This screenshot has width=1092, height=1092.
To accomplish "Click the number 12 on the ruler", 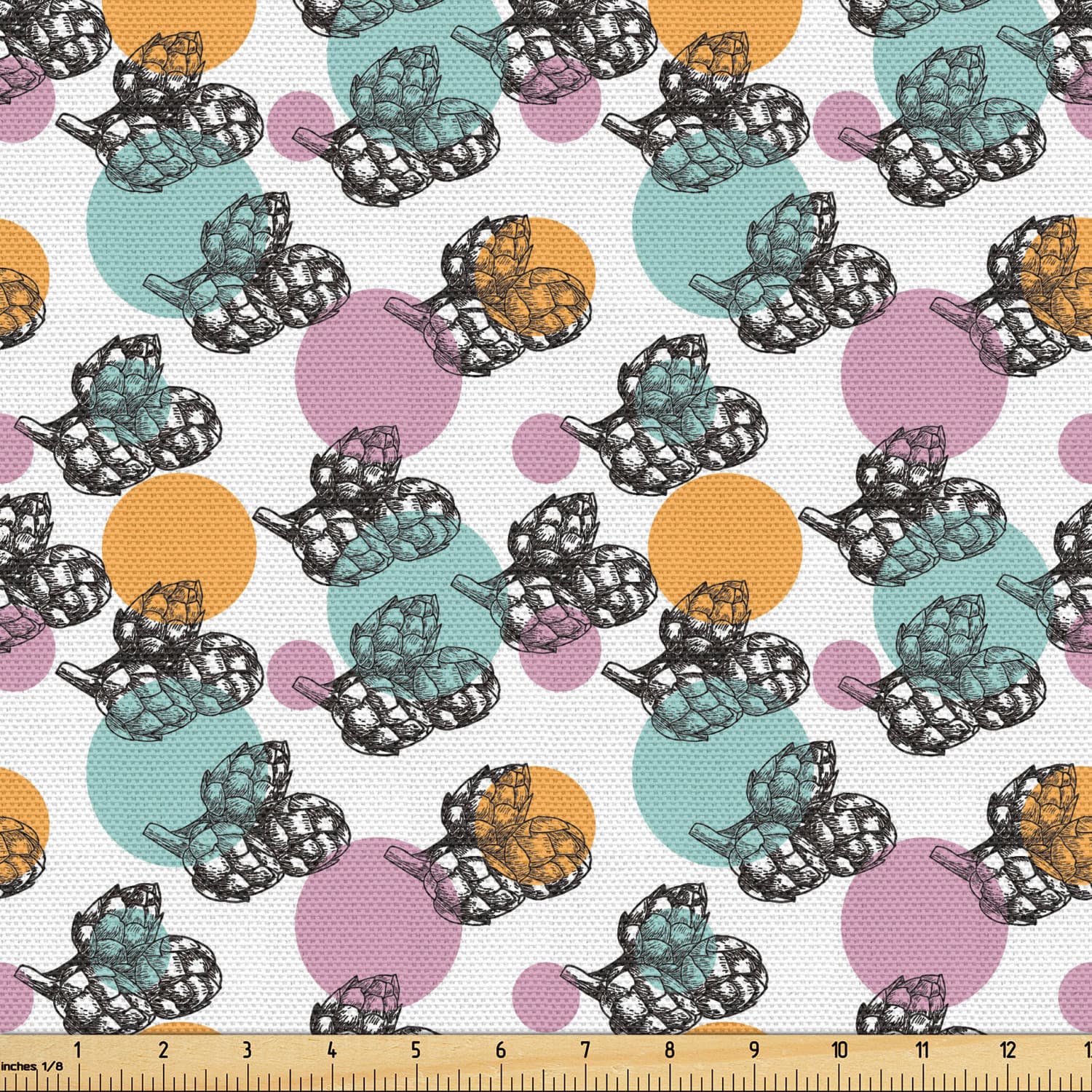I will coord(1008,1050).
